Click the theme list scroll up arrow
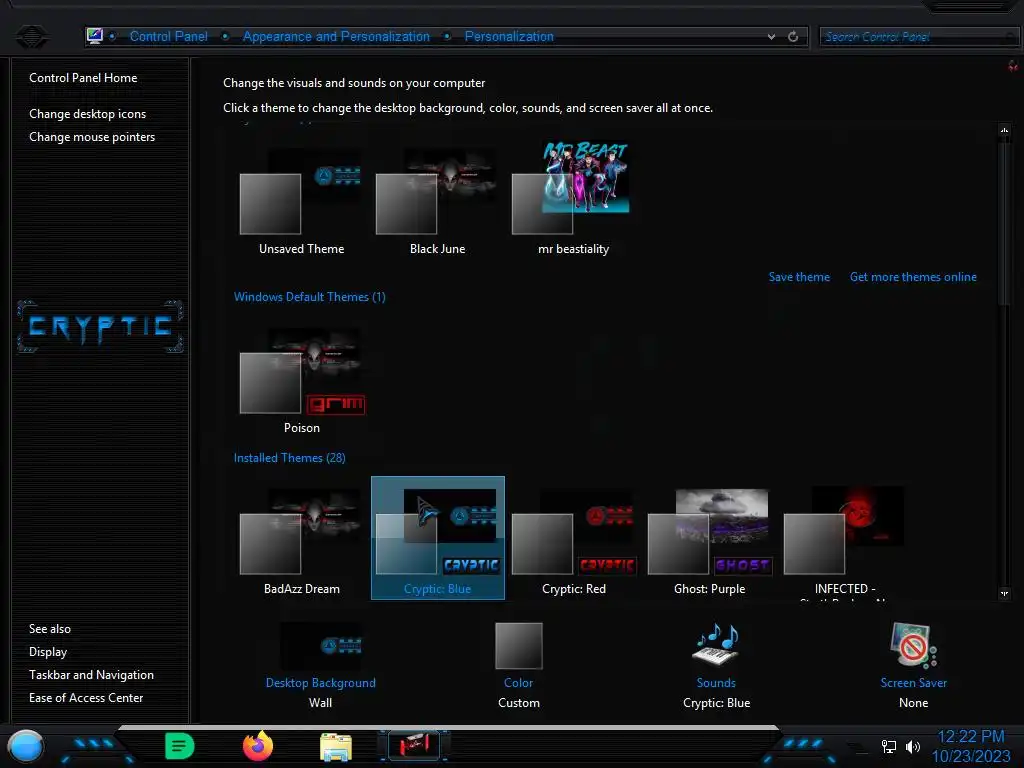 (1004, 130)
